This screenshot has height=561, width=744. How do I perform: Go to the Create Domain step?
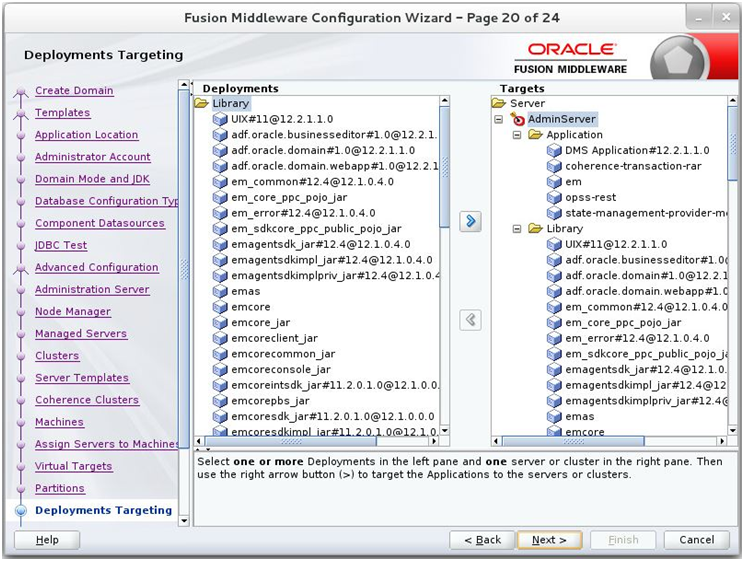point(74,91)
